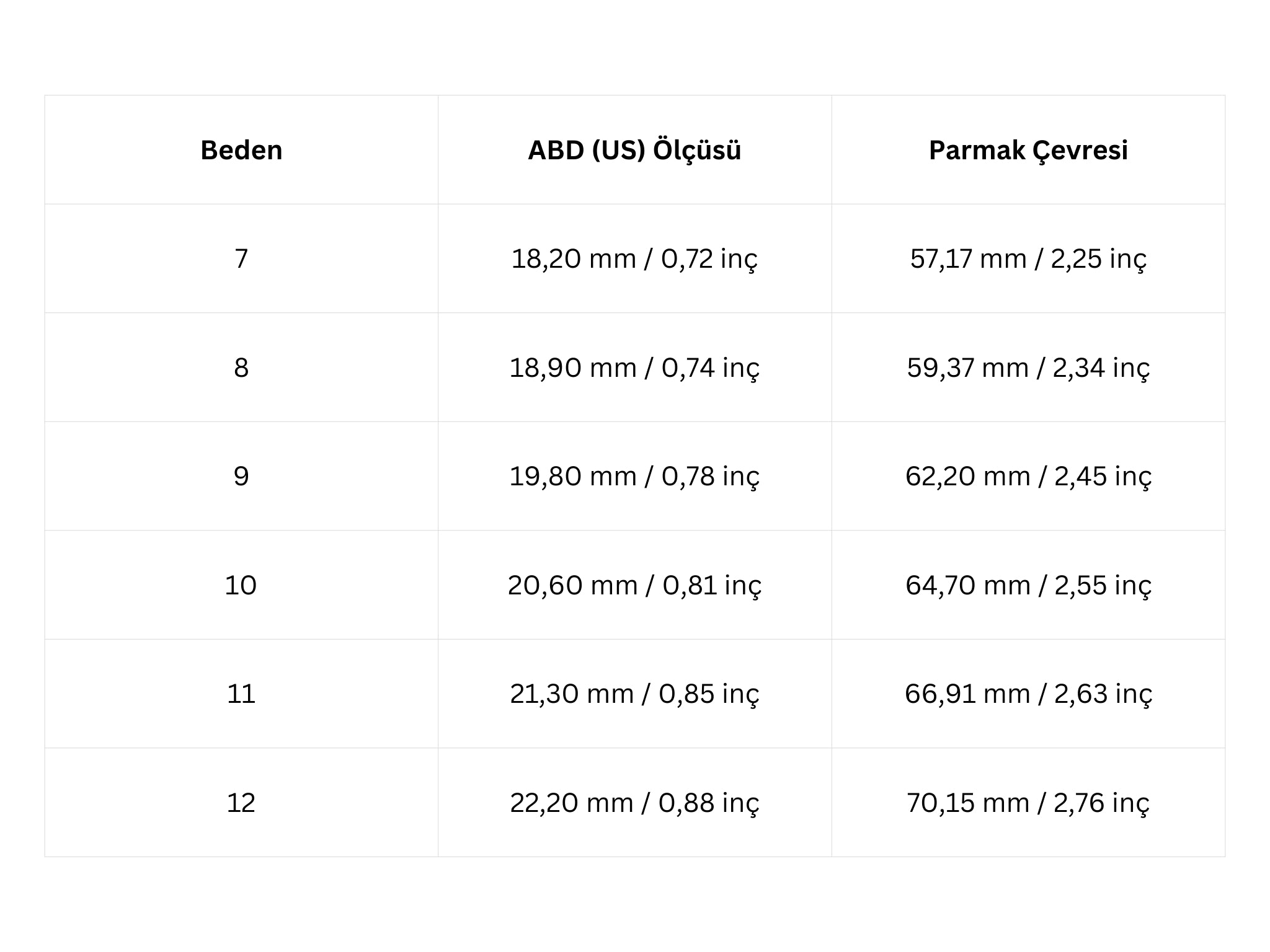Click the 64,70 mm / 2,55 inç cell
Image resolution: width=1270 pixels, height=952 pixels.
1028,586
